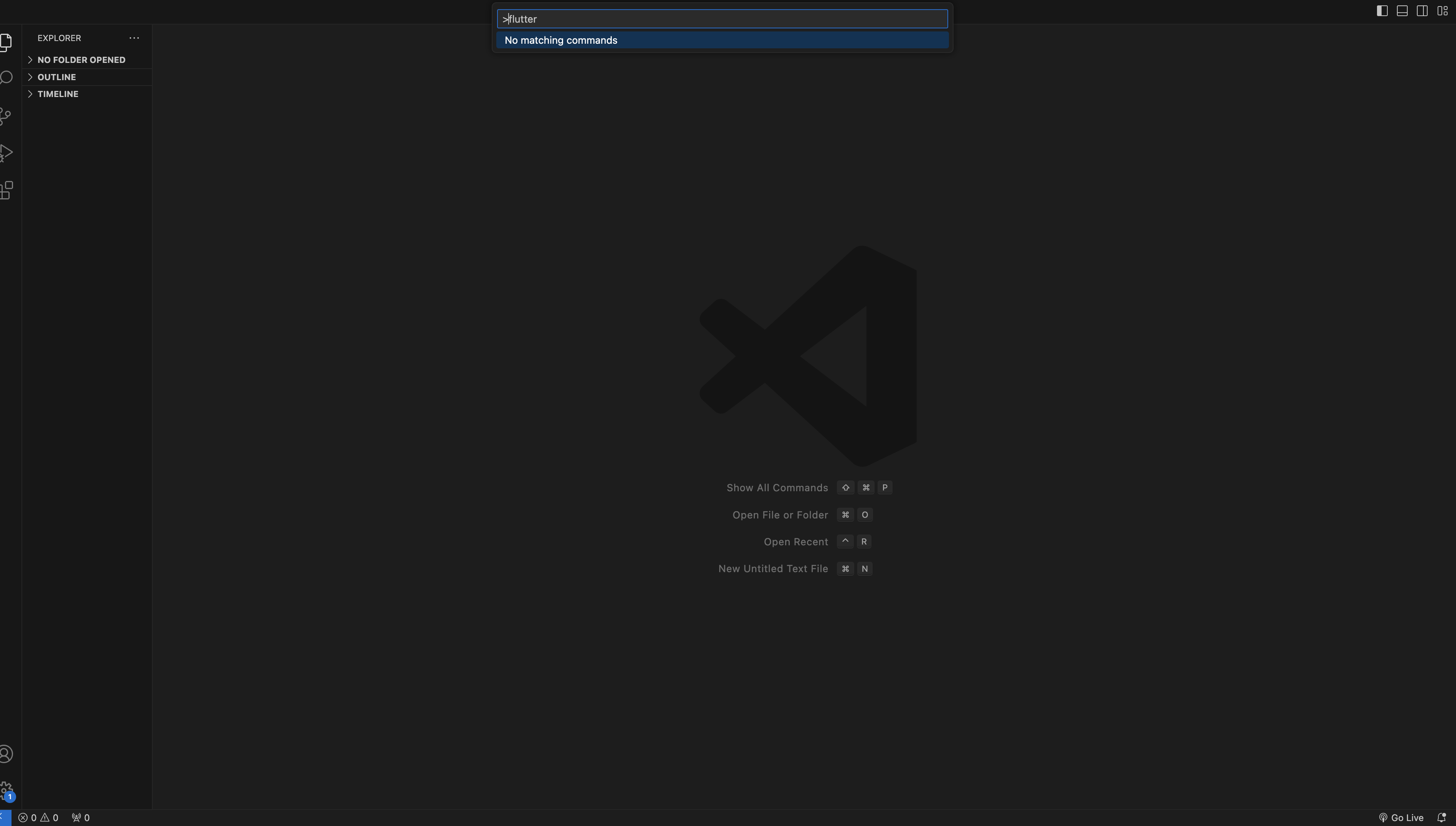Open the Customize Layout icon

[x=1442, y=11]
